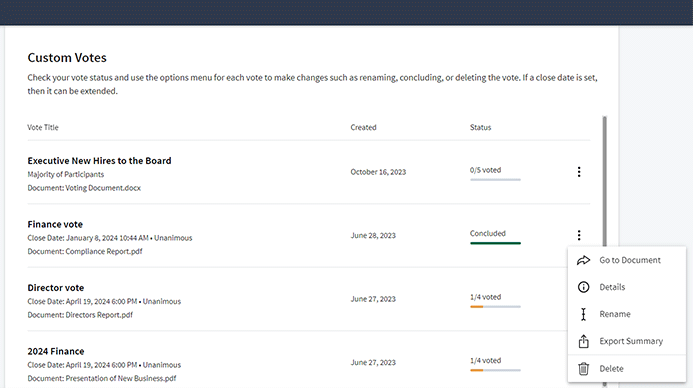Click the Export Summary share icon
Viewport: 693px width, 388px height.
click(x=583, y=341)
